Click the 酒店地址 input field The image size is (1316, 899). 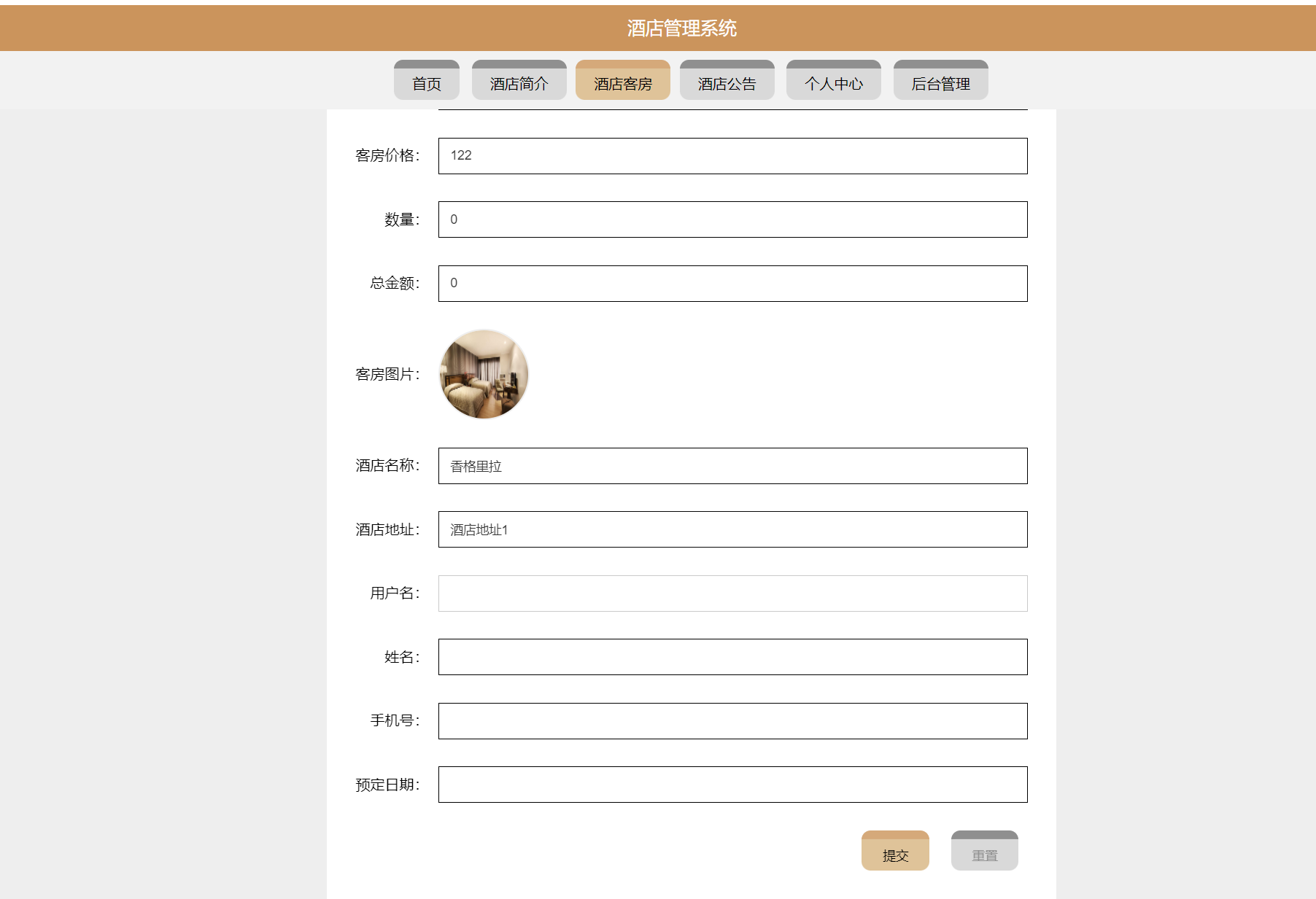click(732, 529)
